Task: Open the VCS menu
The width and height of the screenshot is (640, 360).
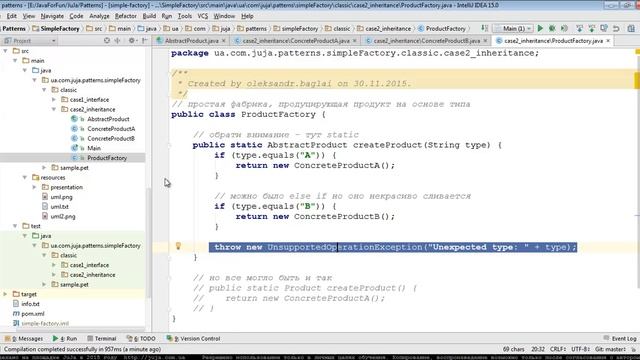Action: coord(202,16)
